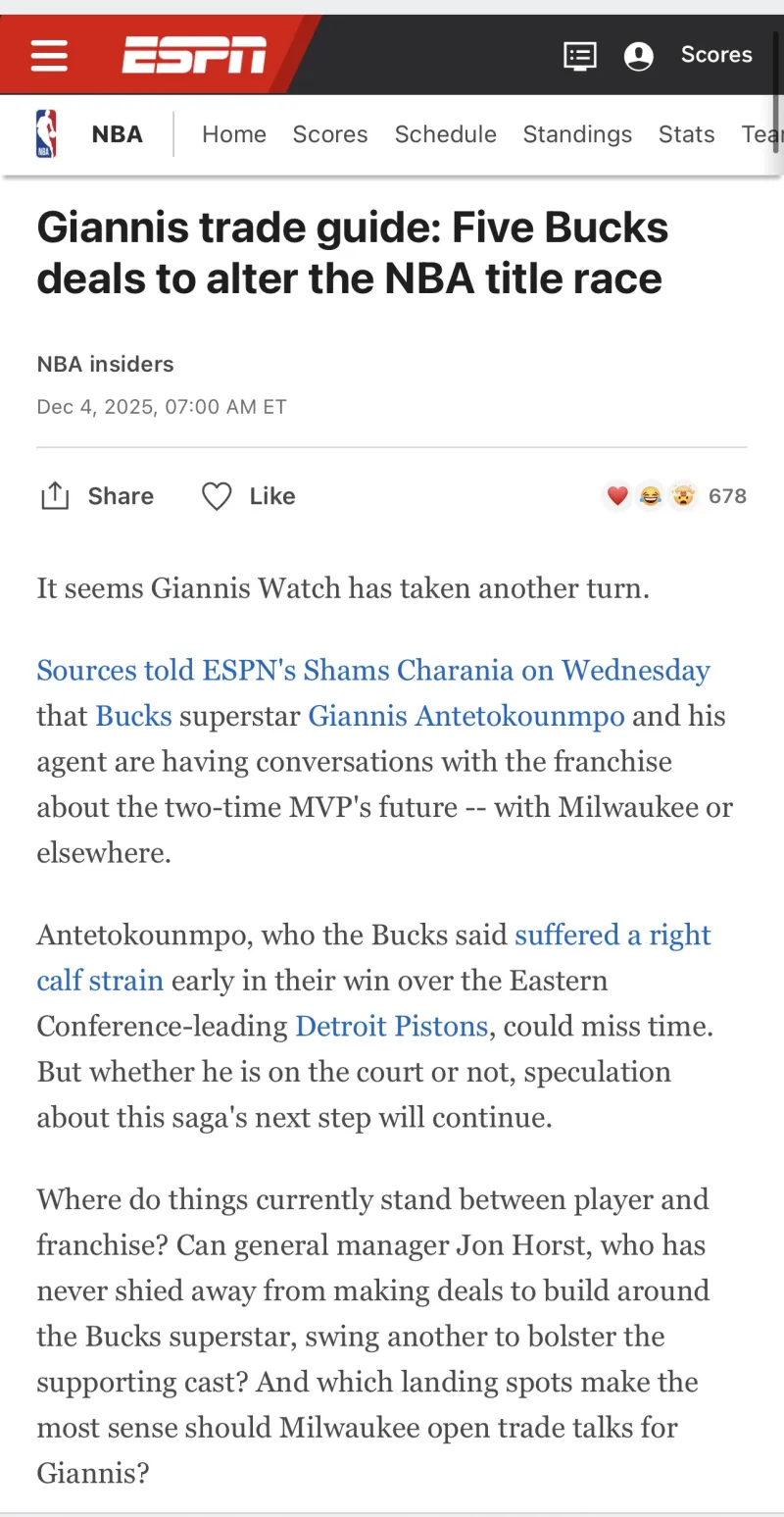Open the NBA Schedule tab
The width and height of the screenshot is (784, 1517).
(x=446, y=134)
